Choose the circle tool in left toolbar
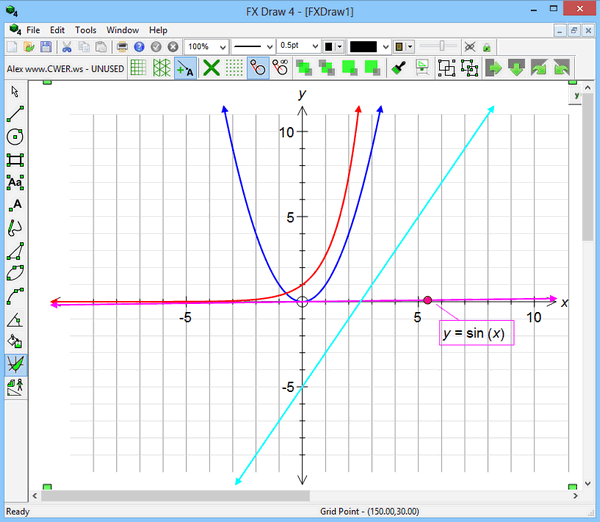 tap(15, 136)
